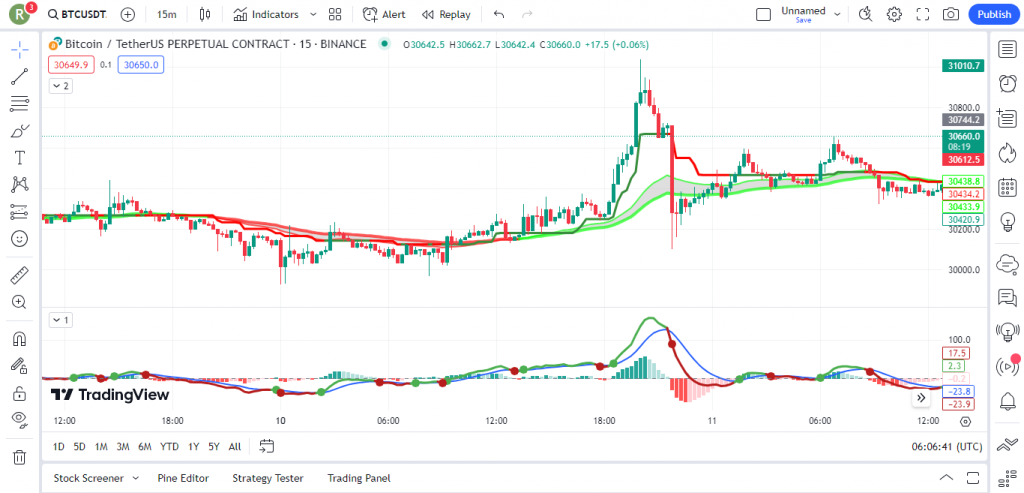Image resolution: width=1024 pixels, height=493 pixels.
Task: Select the text annotation tool
Action: coord(20,157)
